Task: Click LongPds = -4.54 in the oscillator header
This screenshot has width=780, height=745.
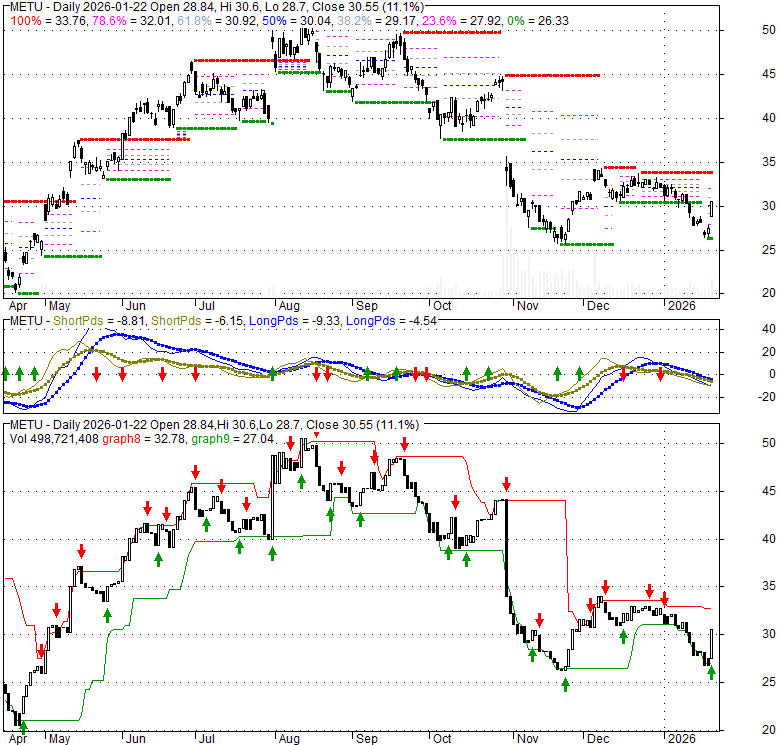Action: click(391, 321)
